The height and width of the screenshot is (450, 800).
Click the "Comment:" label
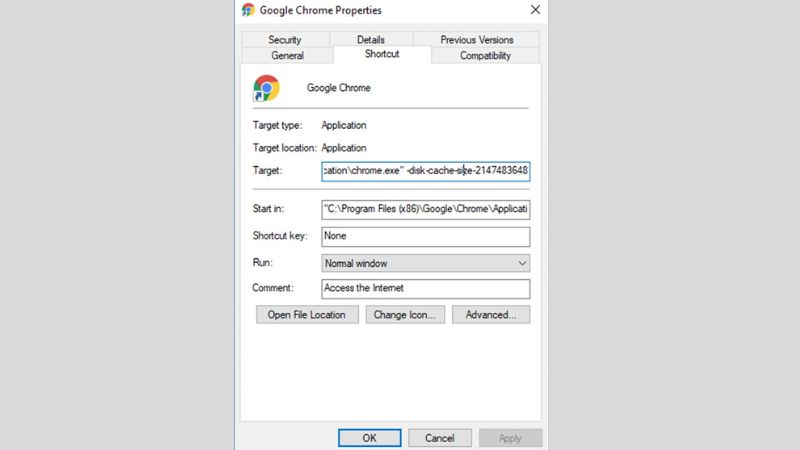point(273,288)
